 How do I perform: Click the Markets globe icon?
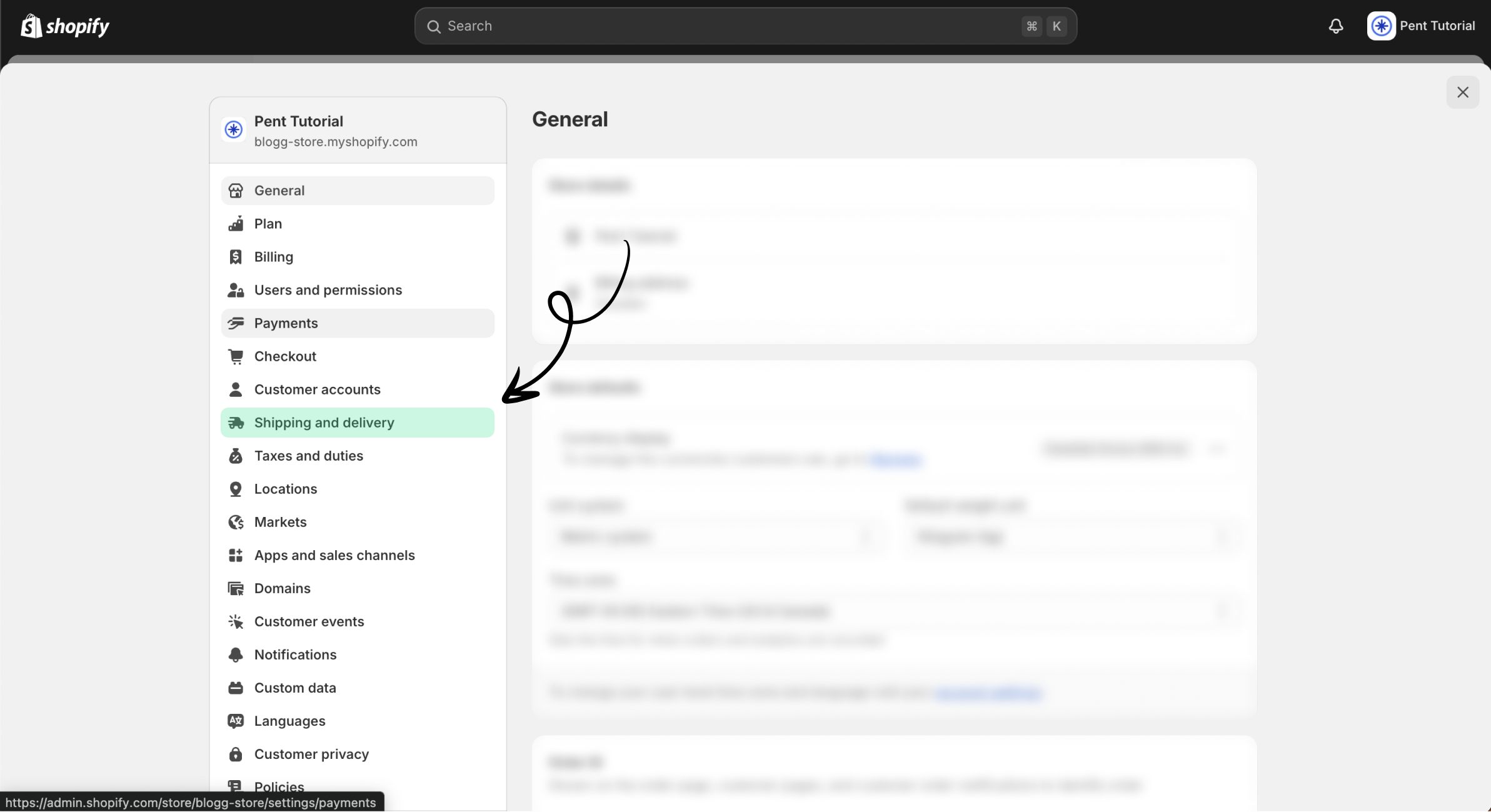click(236, 522)
